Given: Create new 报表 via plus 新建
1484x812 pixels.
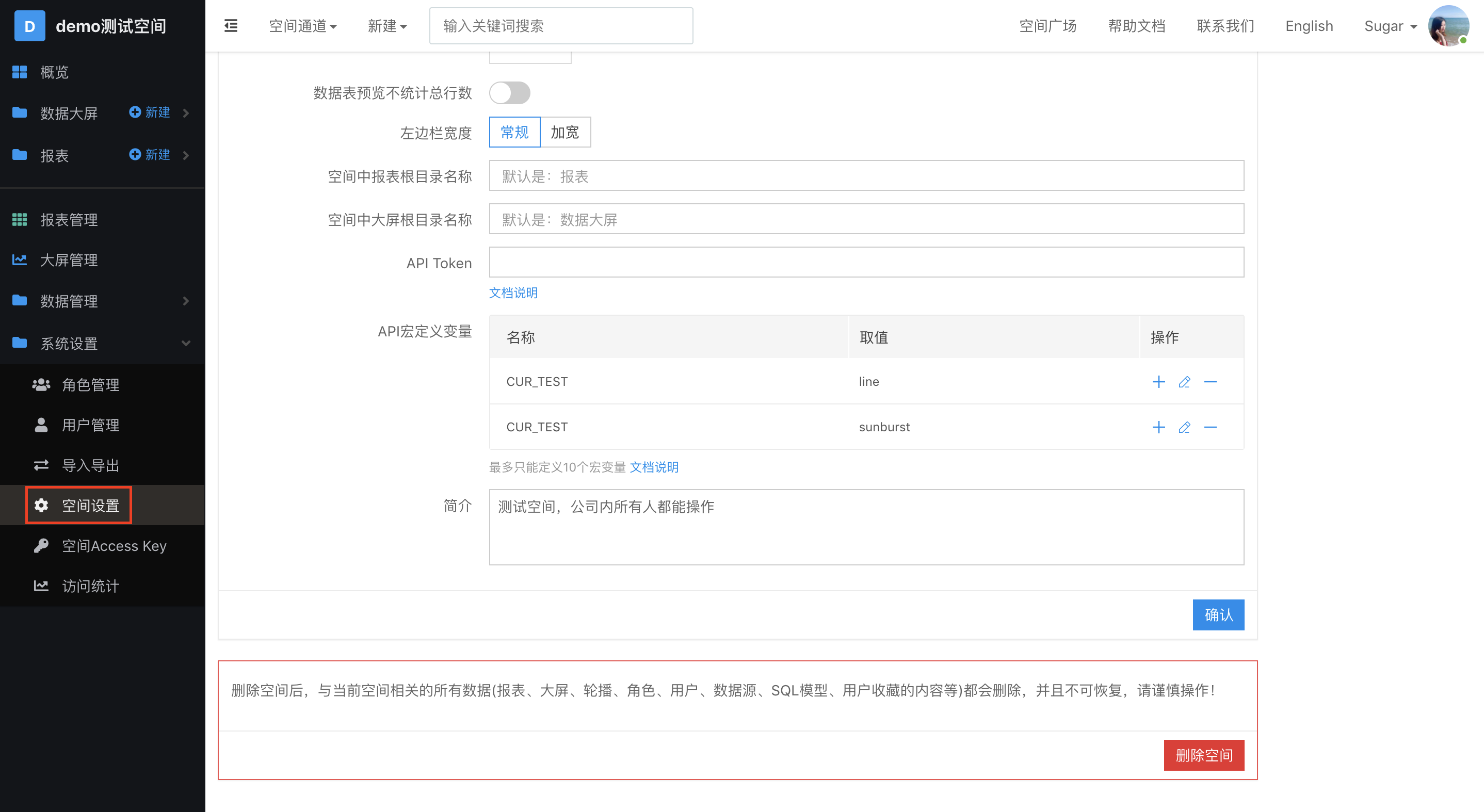Looking at the screenshot, I should pos(150,154).
